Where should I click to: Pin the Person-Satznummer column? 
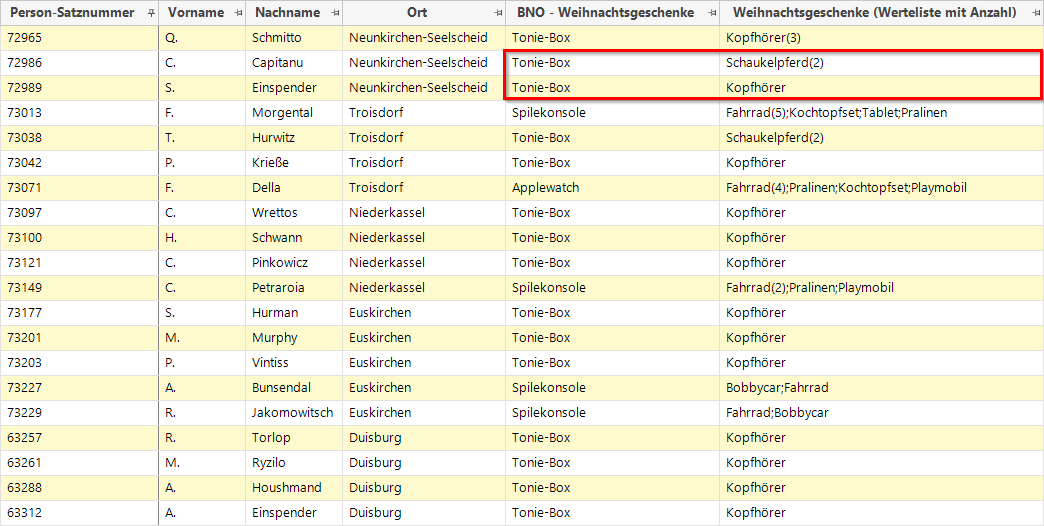151,13
